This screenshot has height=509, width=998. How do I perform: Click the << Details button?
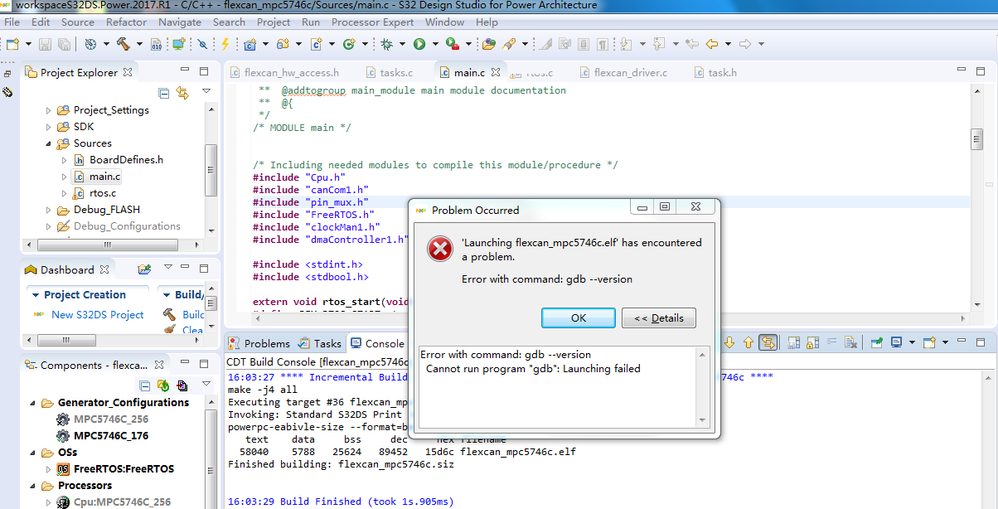point(659,318)
